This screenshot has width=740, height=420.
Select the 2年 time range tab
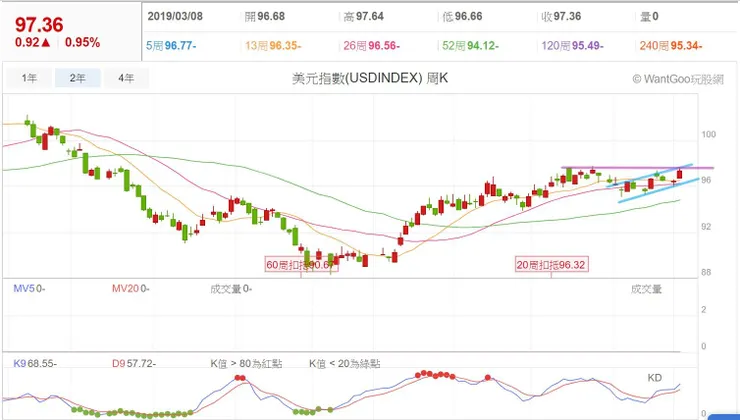pos(77,78)
